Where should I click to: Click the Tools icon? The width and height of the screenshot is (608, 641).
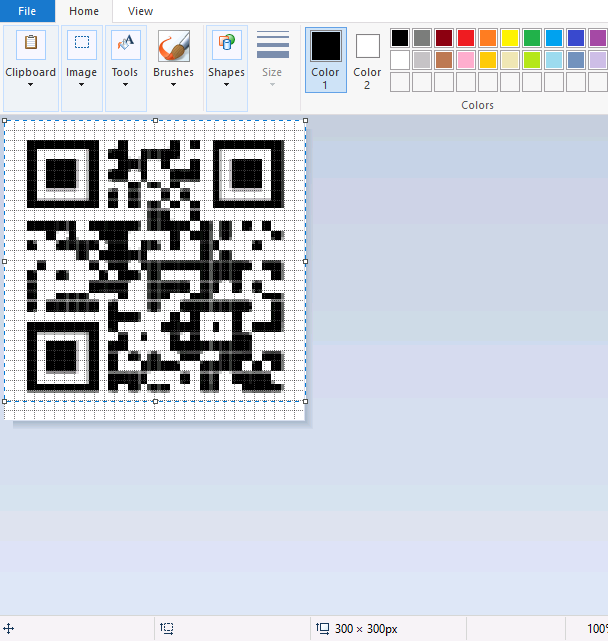coord(126,44)
